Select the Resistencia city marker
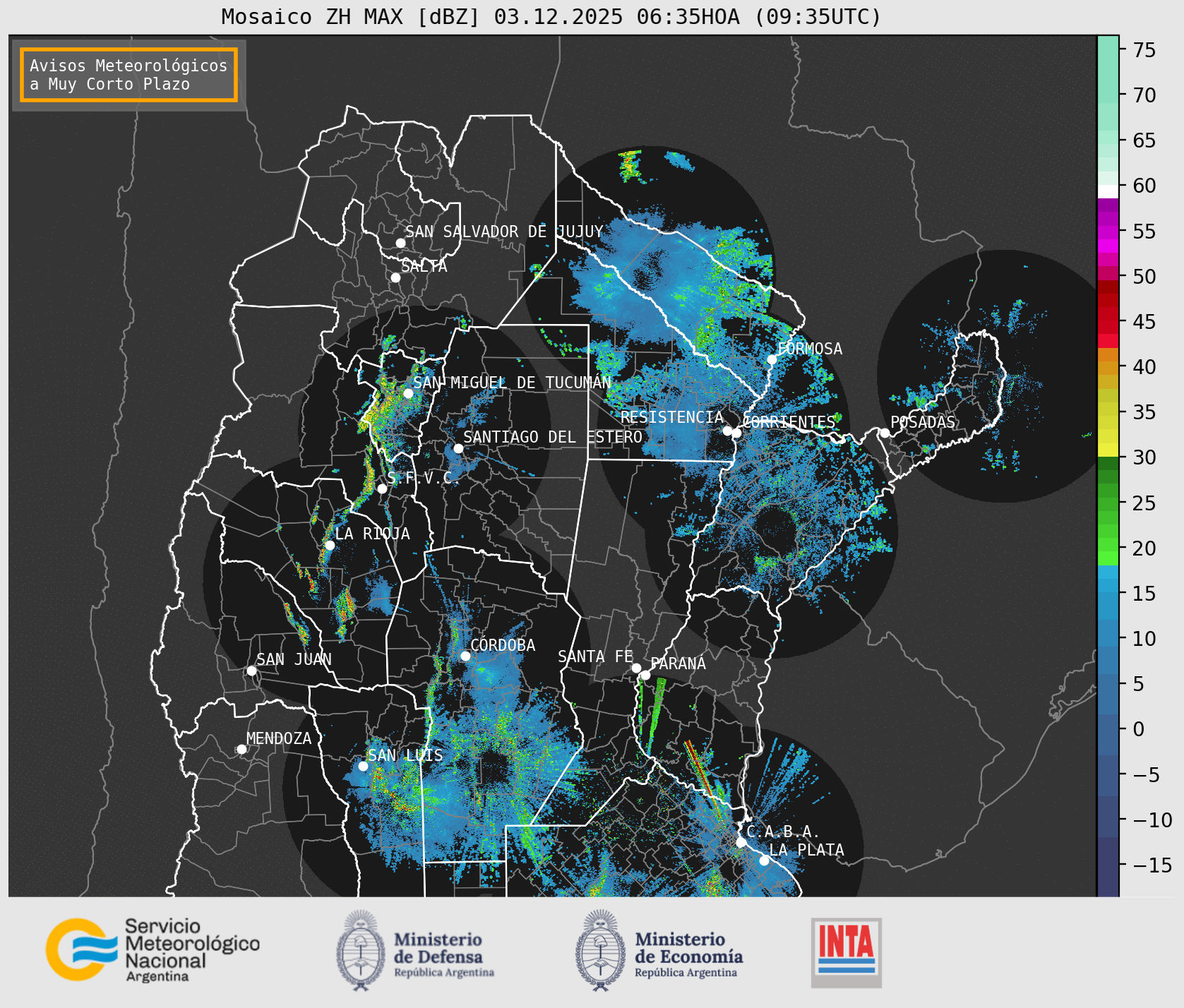The width and height of the screenshot is (1184, 1008). (727, 431)
